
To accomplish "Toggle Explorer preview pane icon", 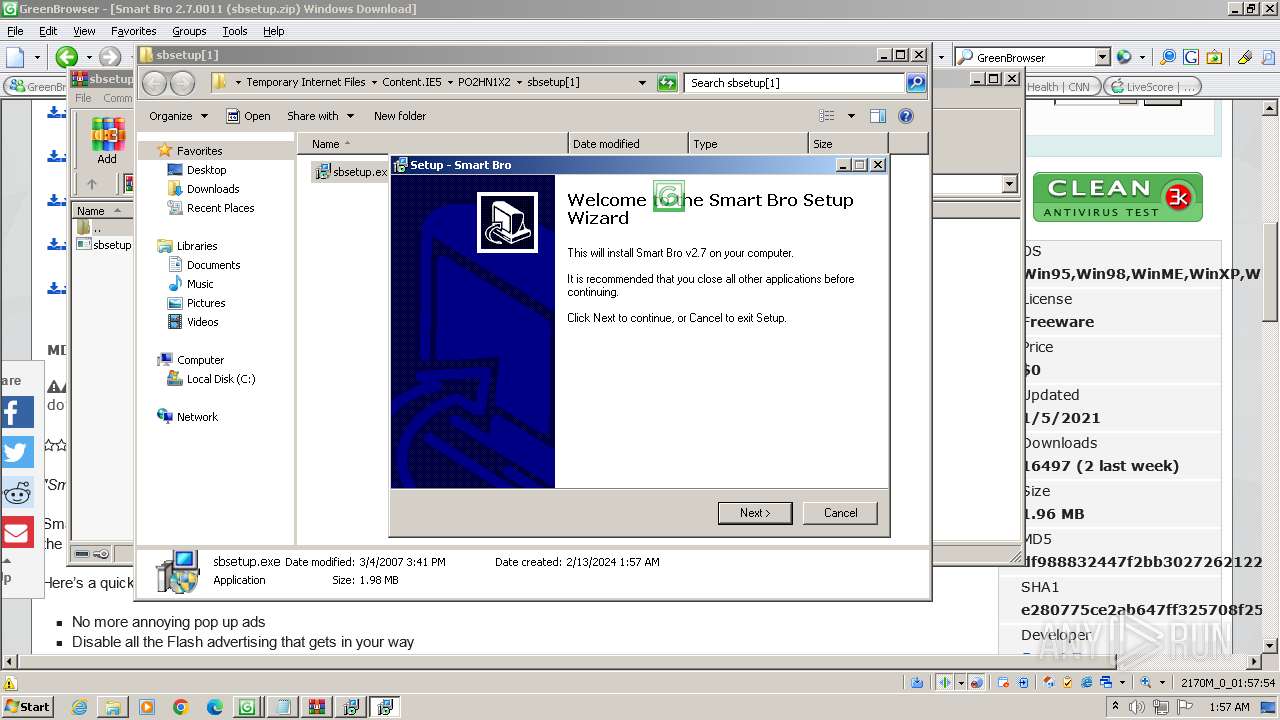I will [877, 116].
